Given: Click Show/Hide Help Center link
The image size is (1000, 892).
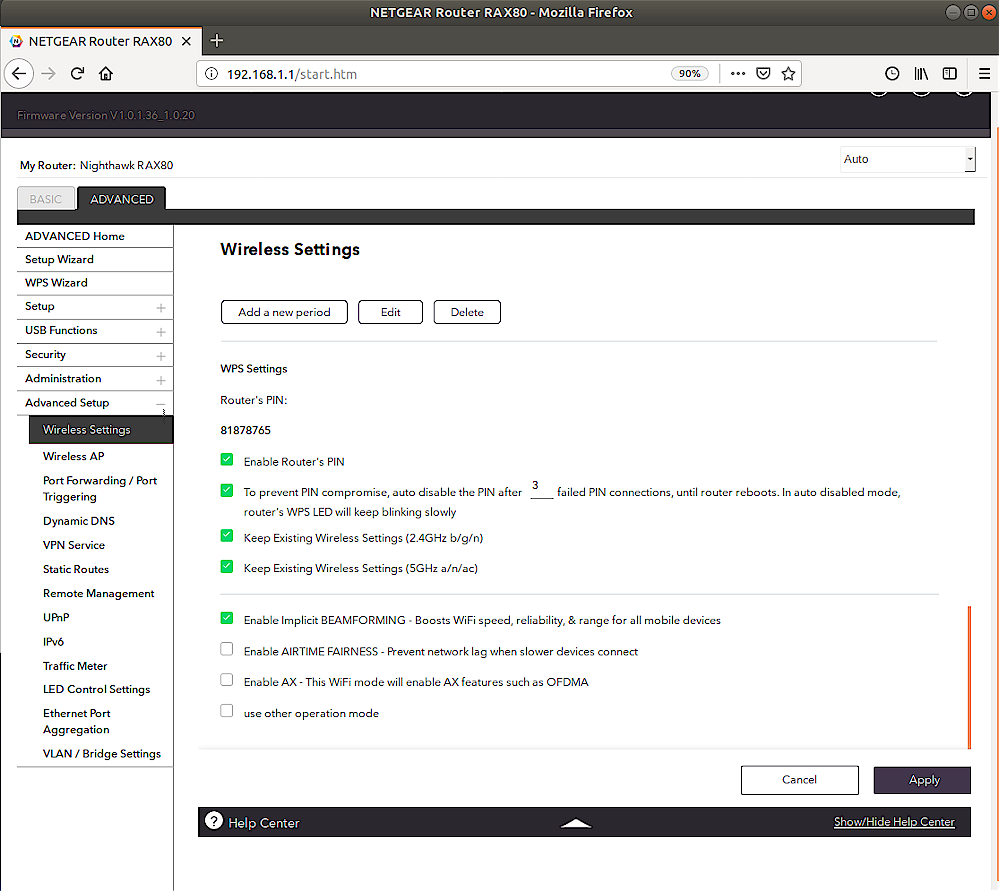Looking at the screenshot, I should (894, 823).
